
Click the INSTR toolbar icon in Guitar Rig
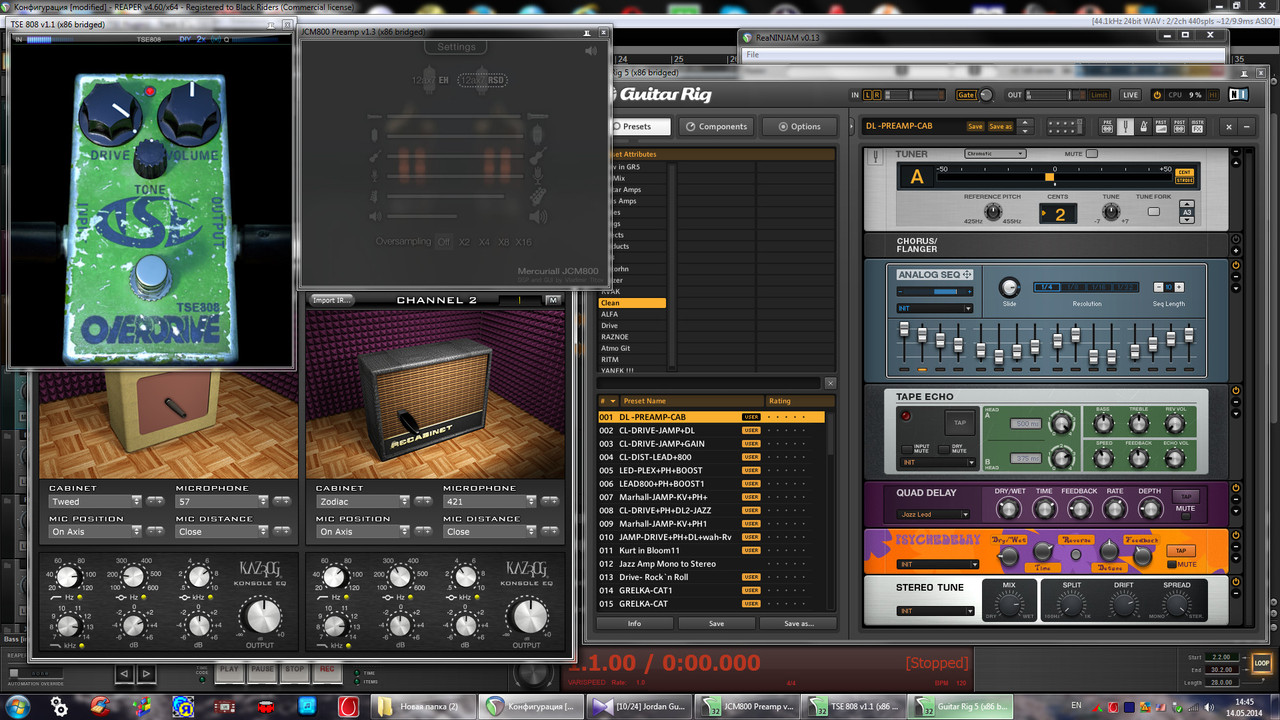(x=1197, y=126)
